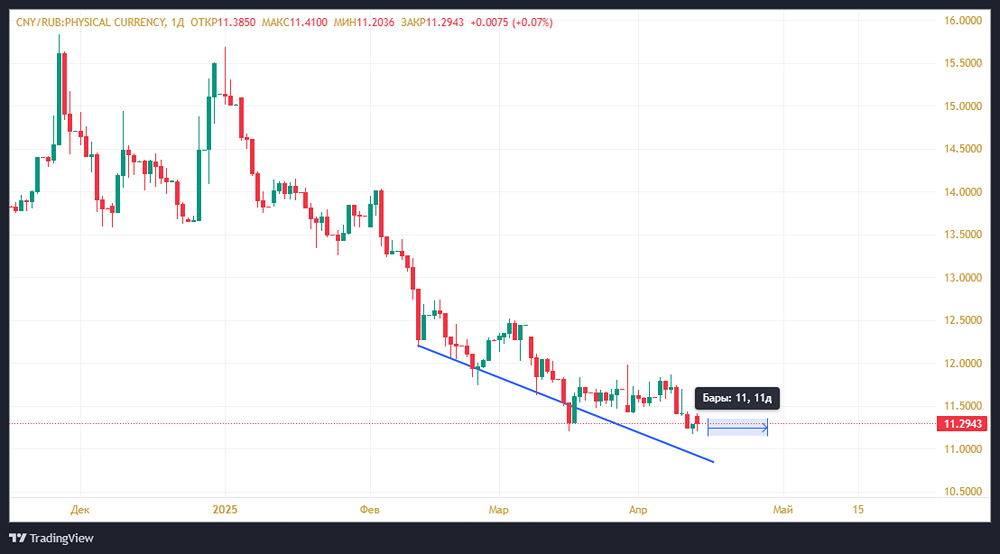Click the 'Май' time axis label
This screenshot has height=554, width=1000.
coord(783,510)
